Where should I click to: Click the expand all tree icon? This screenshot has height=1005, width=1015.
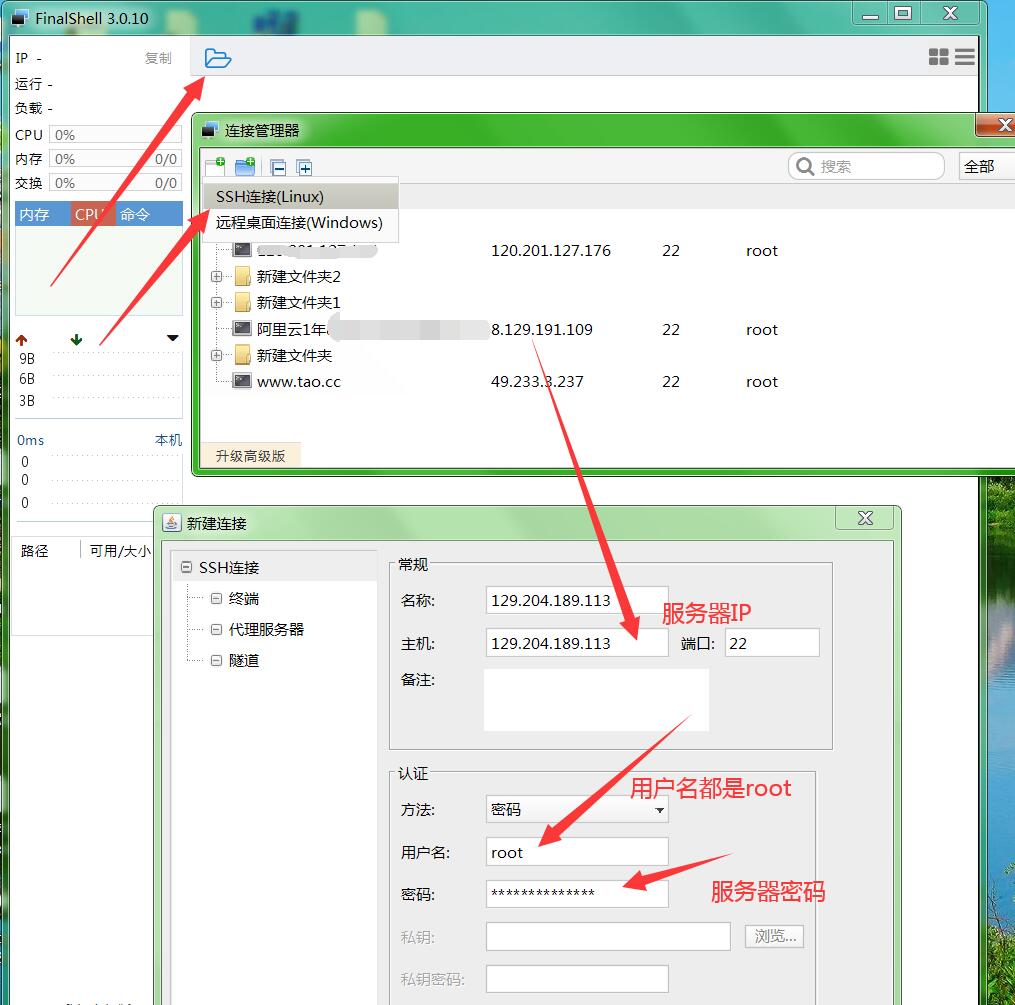pyautogui.click(x=304, y=168)
